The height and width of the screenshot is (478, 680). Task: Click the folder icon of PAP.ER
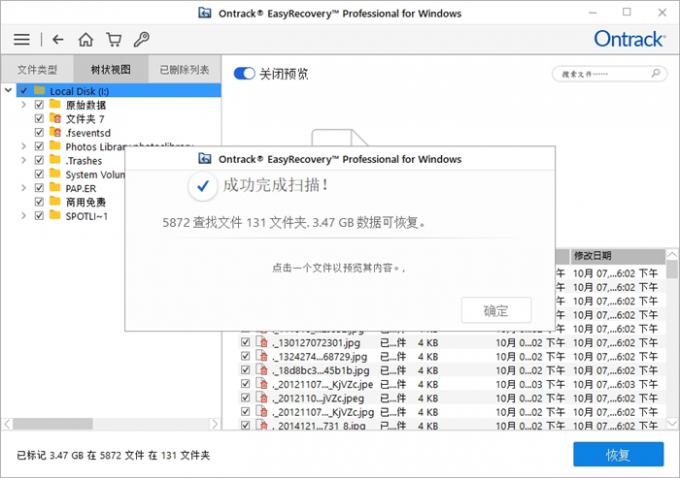pos(55,187)
